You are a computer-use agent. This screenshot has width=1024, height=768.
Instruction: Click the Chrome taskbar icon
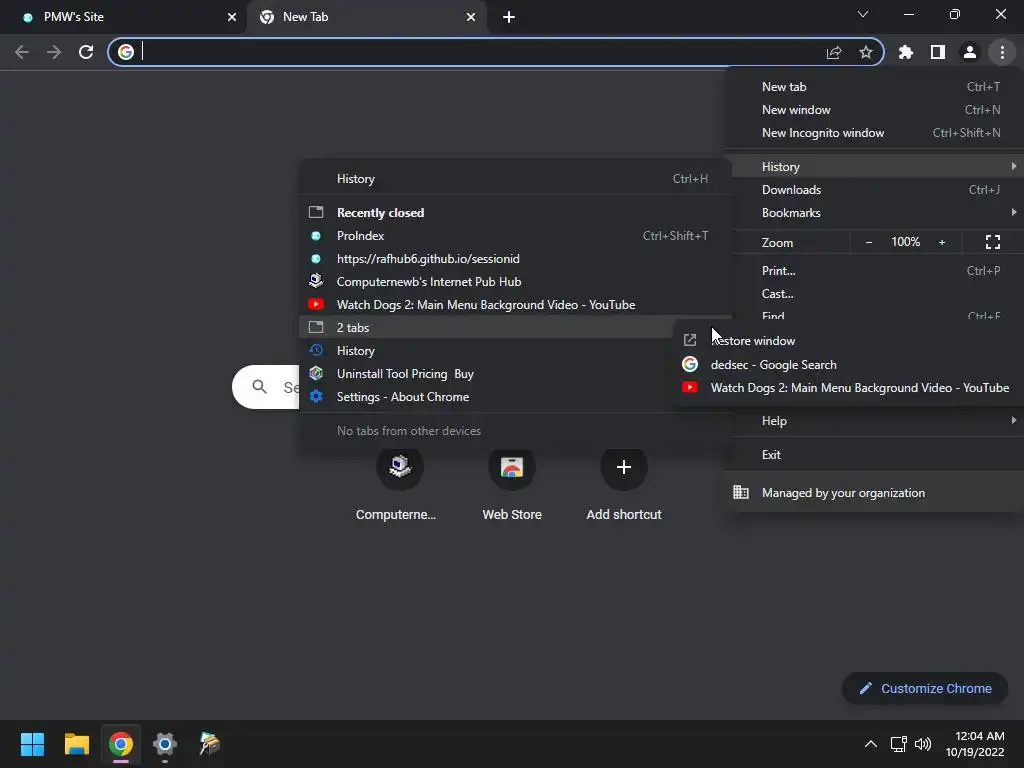(x=121, y=744)
